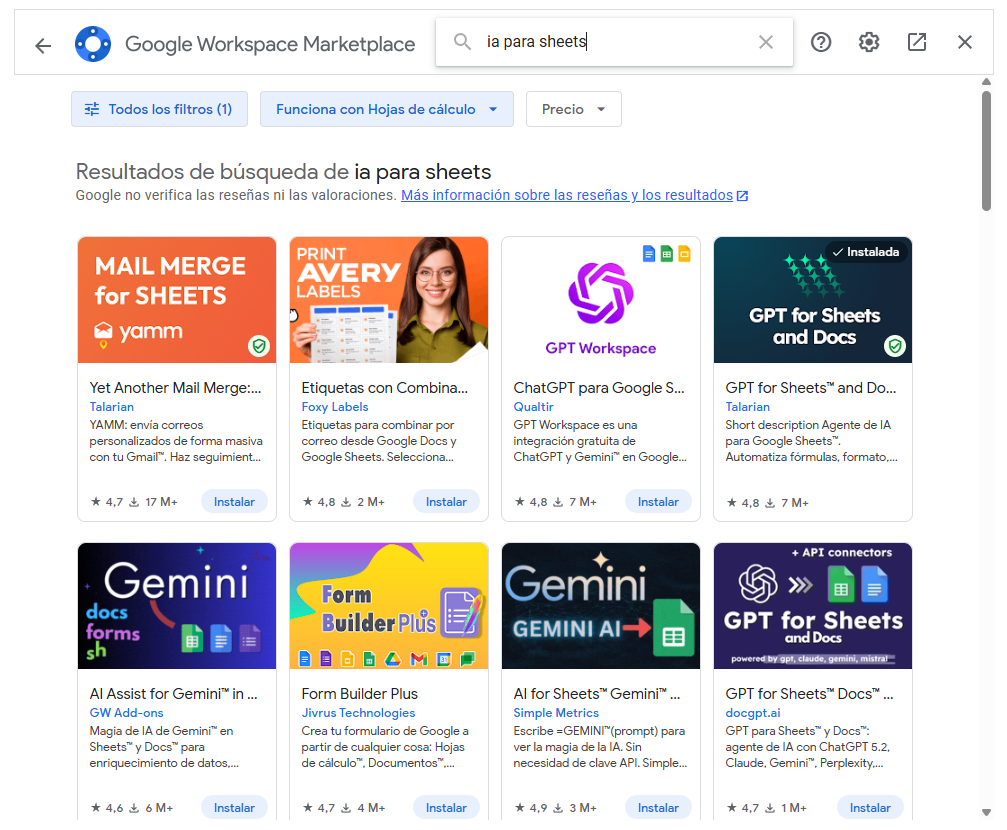Click the verified shield badge on Mail Merge card

pos(259,346)
